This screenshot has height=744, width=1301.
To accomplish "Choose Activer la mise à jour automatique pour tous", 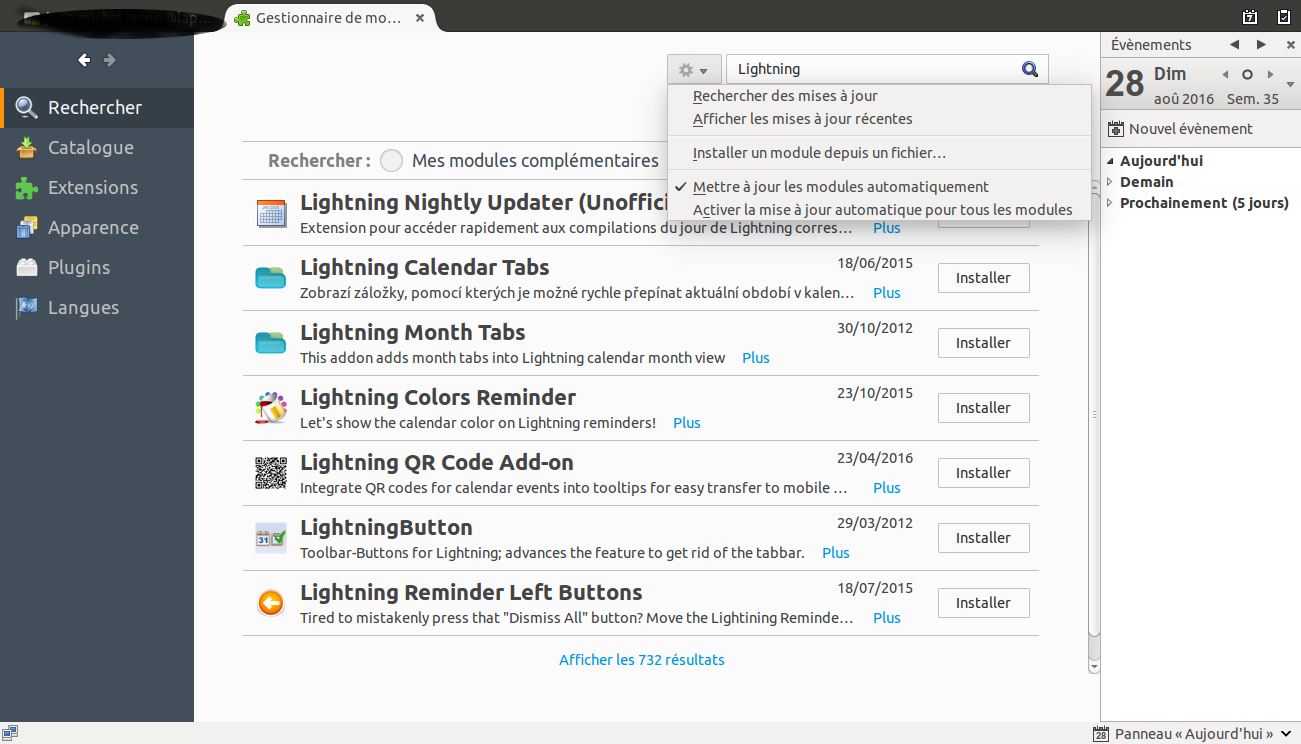I will coord(879,210).
